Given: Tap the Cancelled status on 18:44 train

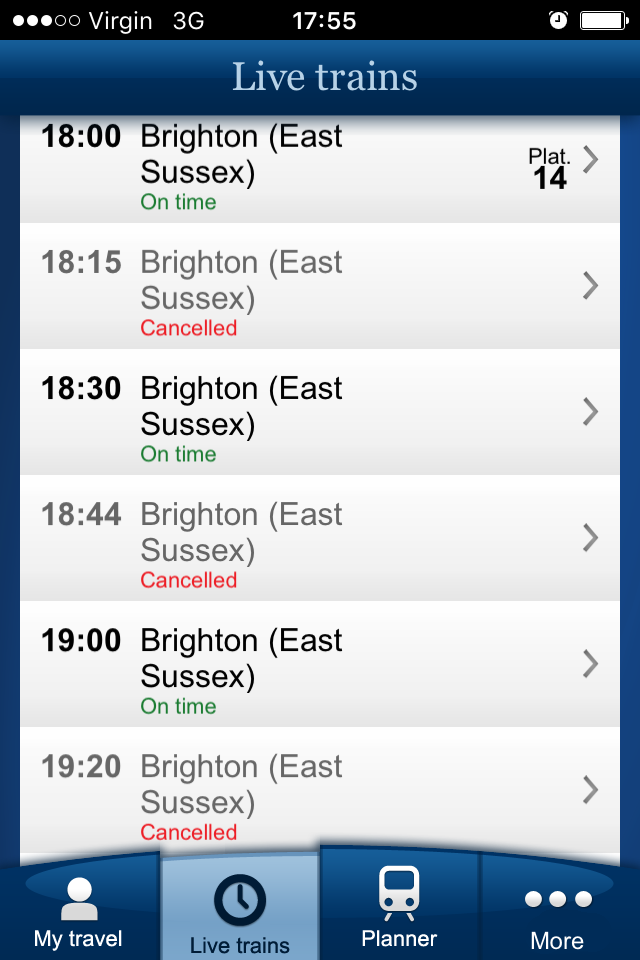Looking at the screenshot, I should (189, 580).
